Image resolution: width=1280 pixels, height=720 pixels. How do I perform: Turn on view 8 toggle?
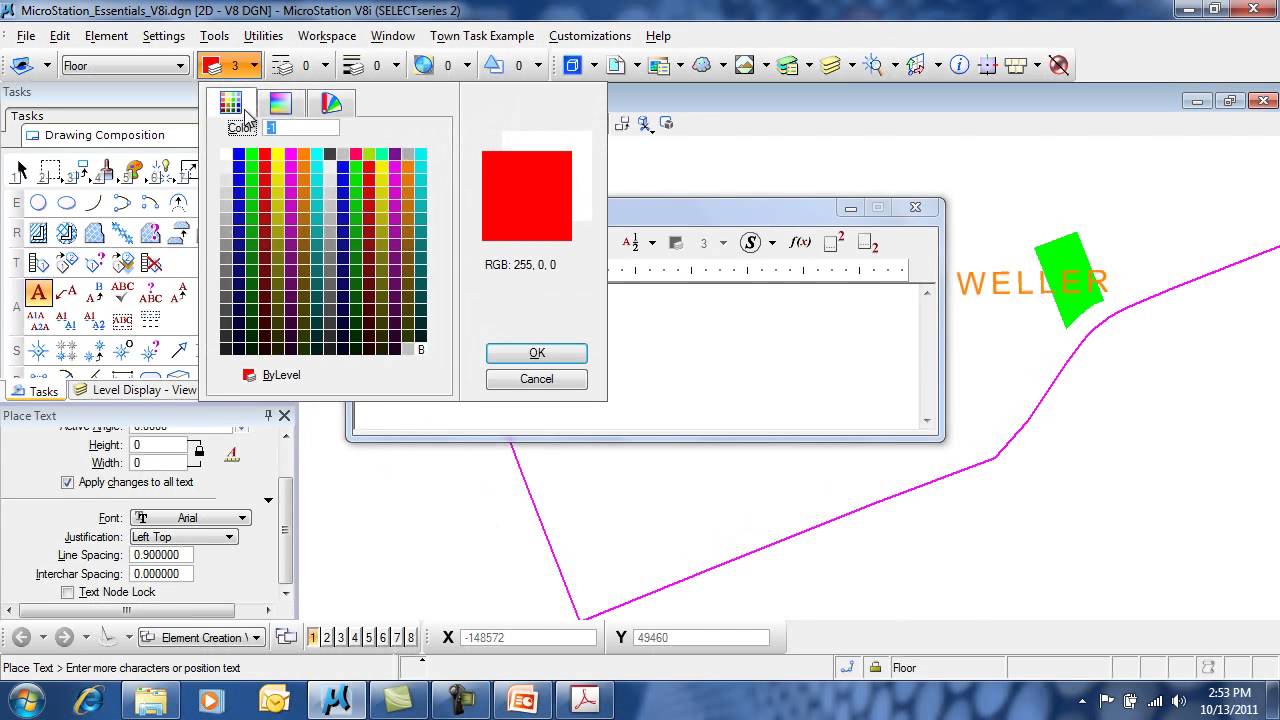pyautogui.click(x=411, y=637)
